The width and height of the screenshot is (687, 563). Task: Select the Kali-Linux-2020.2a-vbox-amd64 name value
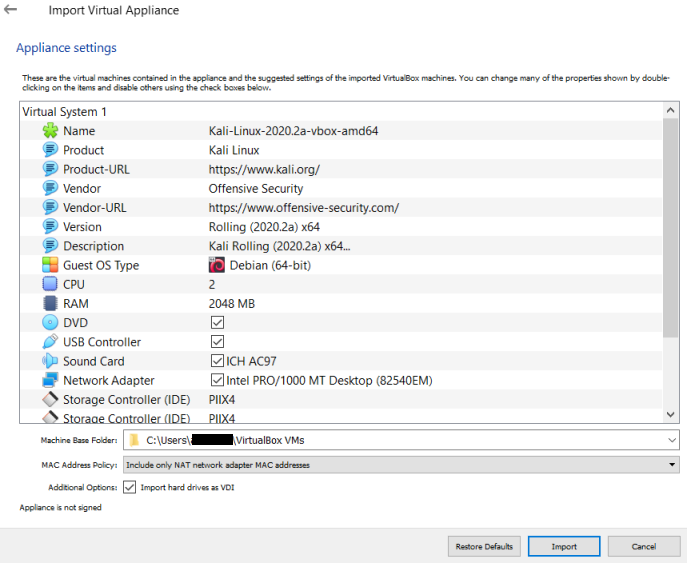coord(294,131)
